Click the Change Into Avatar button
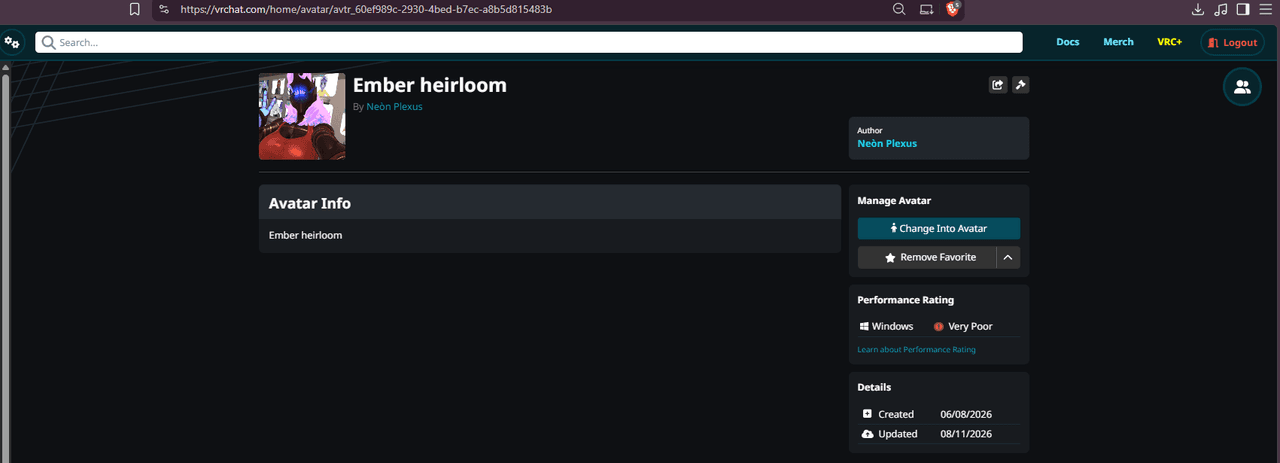The image size is (1280, 463). coord(938,228)
